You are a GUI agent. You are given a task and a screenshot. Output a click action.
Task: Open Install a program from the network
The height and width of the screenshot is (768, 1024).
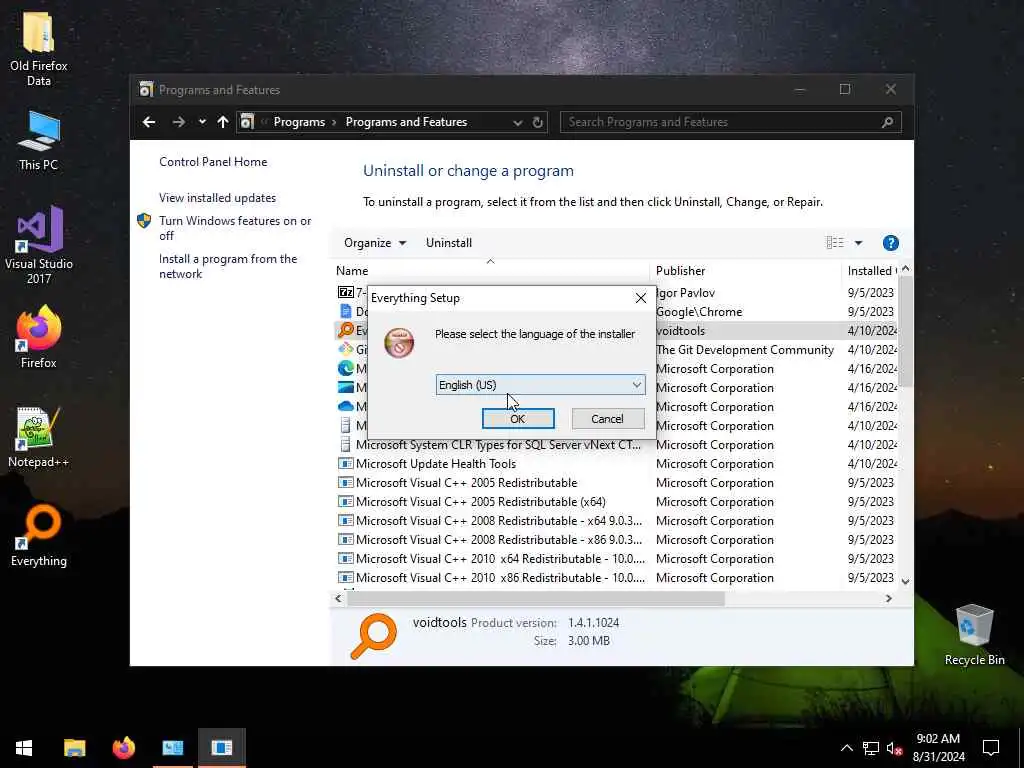coord(228,266)
